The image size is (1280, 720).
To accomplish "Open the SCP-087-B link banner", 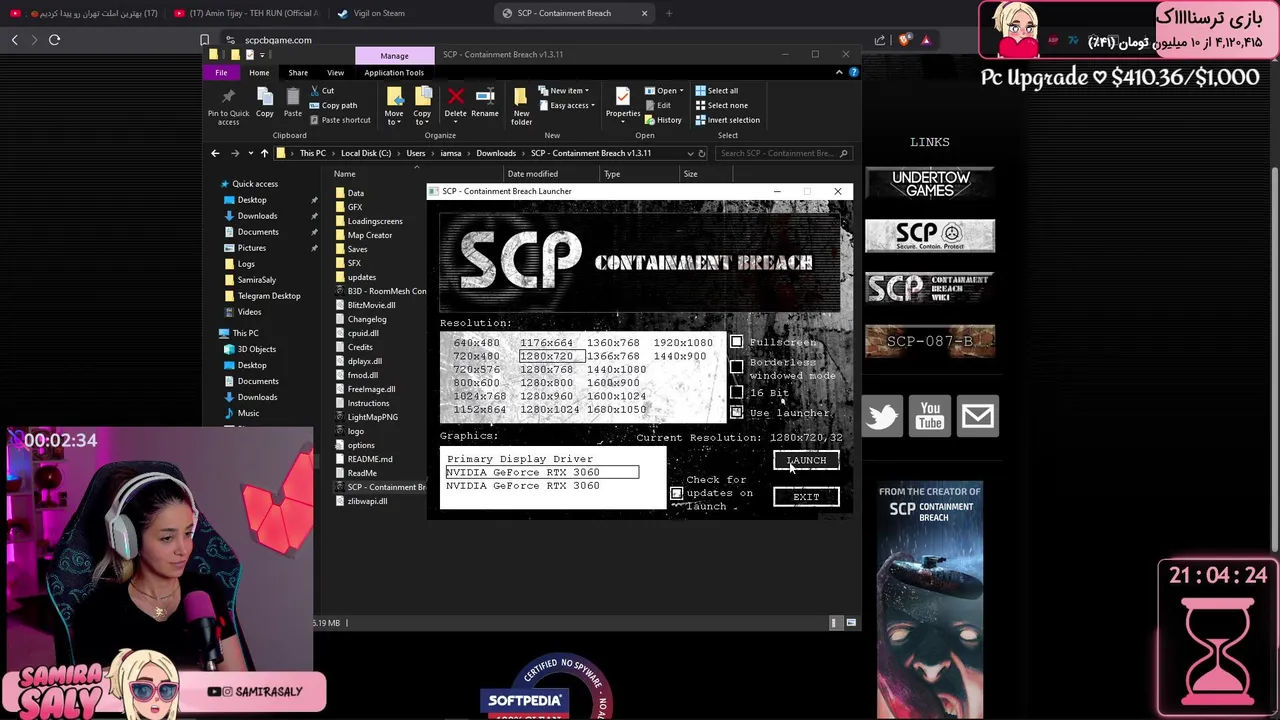I will (930, 341).
